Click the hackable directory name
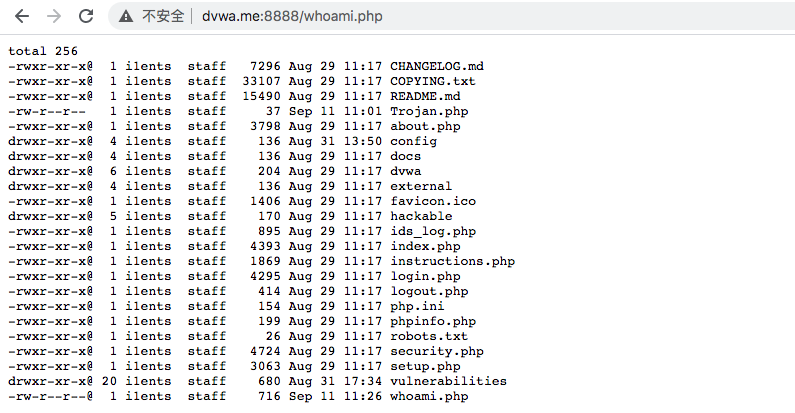Viewport: 795px width, 413px height. click(421, 216)
